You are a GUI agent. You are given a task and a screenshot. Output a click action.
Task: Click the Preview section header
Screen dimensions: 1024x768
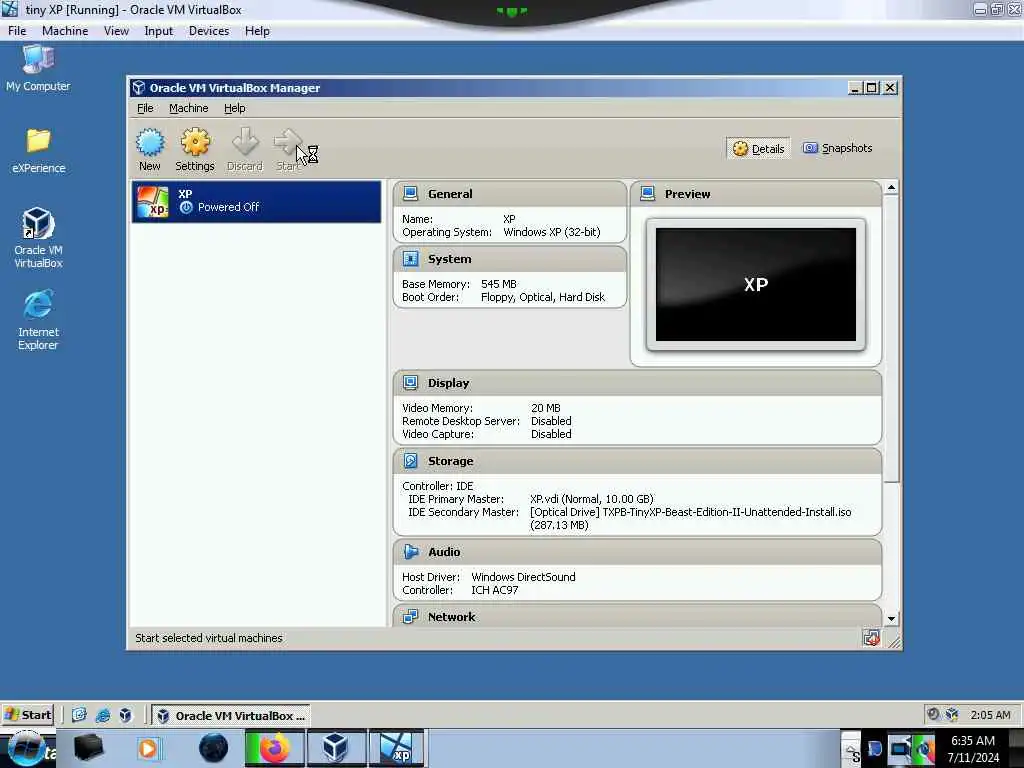coord(756,194)
